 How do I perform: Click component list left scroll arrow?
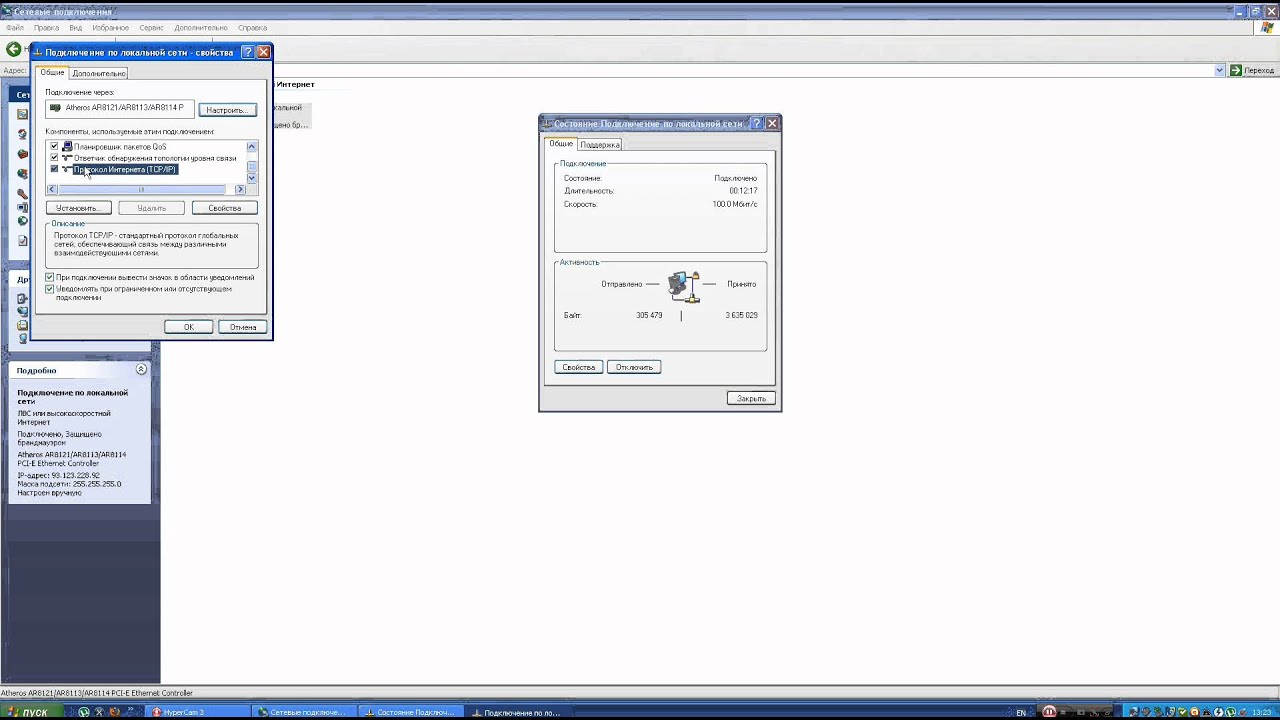[52, 189]
